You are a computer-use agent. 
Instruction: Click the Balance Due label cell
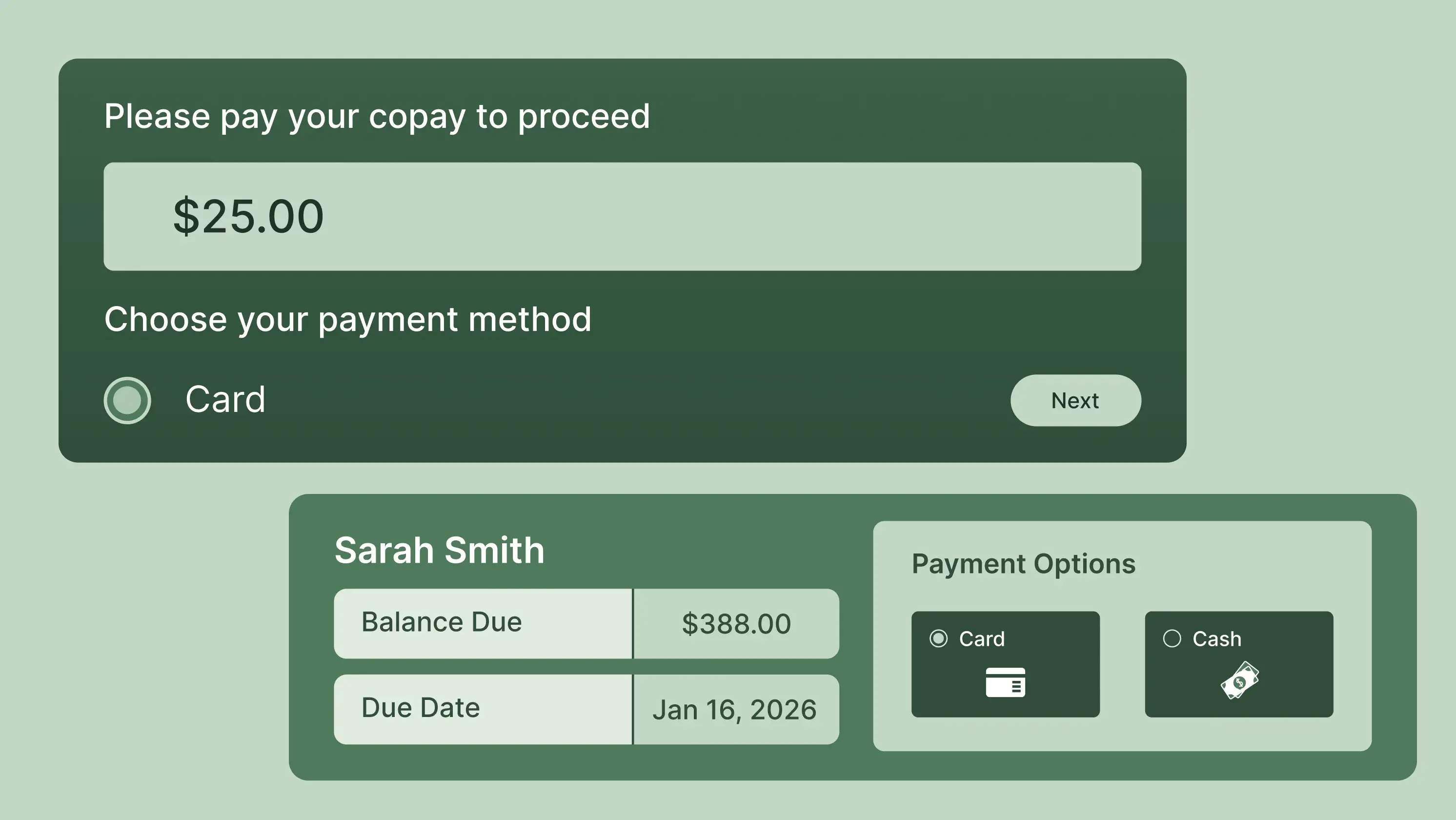pyautogui.click(x=482, y=623)
